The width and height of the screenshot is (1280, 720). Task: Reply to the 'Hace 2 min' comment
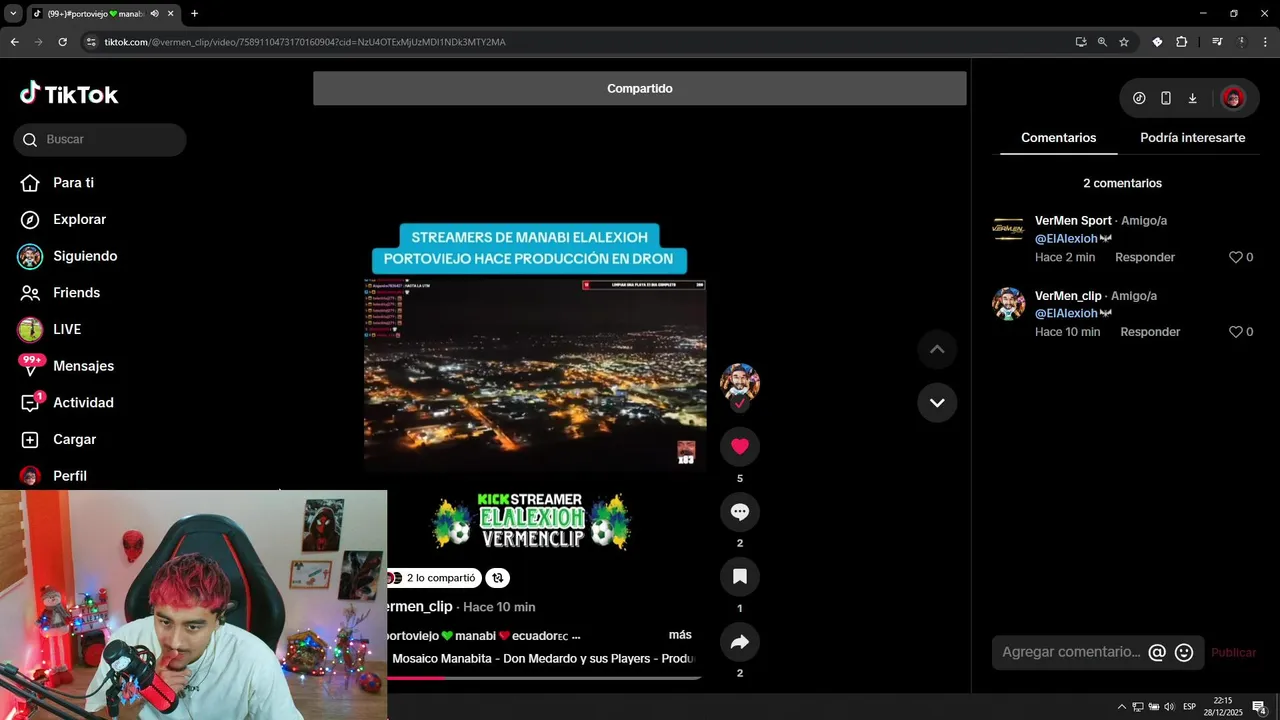1145,257
